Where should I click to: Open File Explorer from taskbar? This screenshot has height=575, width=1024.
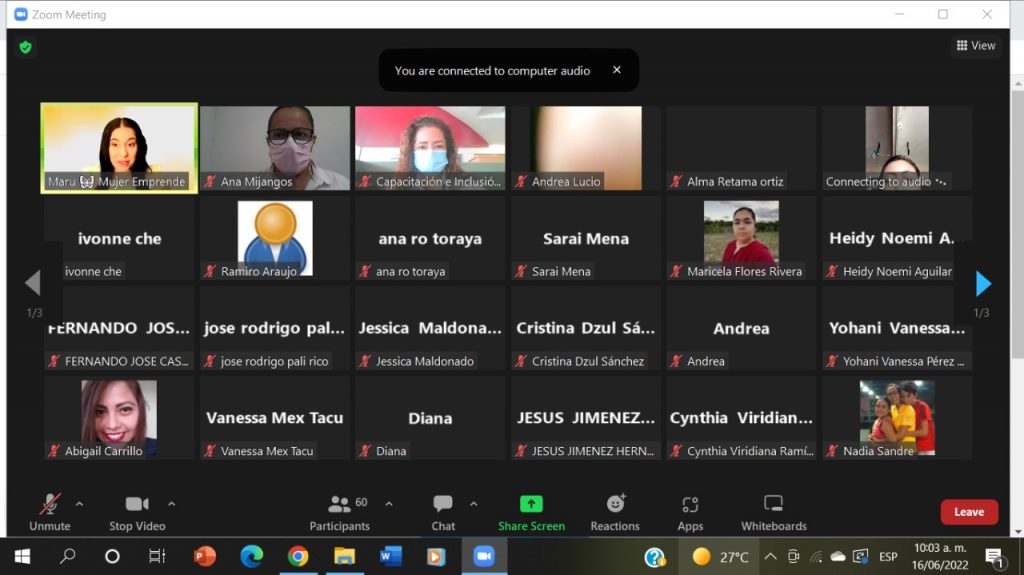point(344,556)
